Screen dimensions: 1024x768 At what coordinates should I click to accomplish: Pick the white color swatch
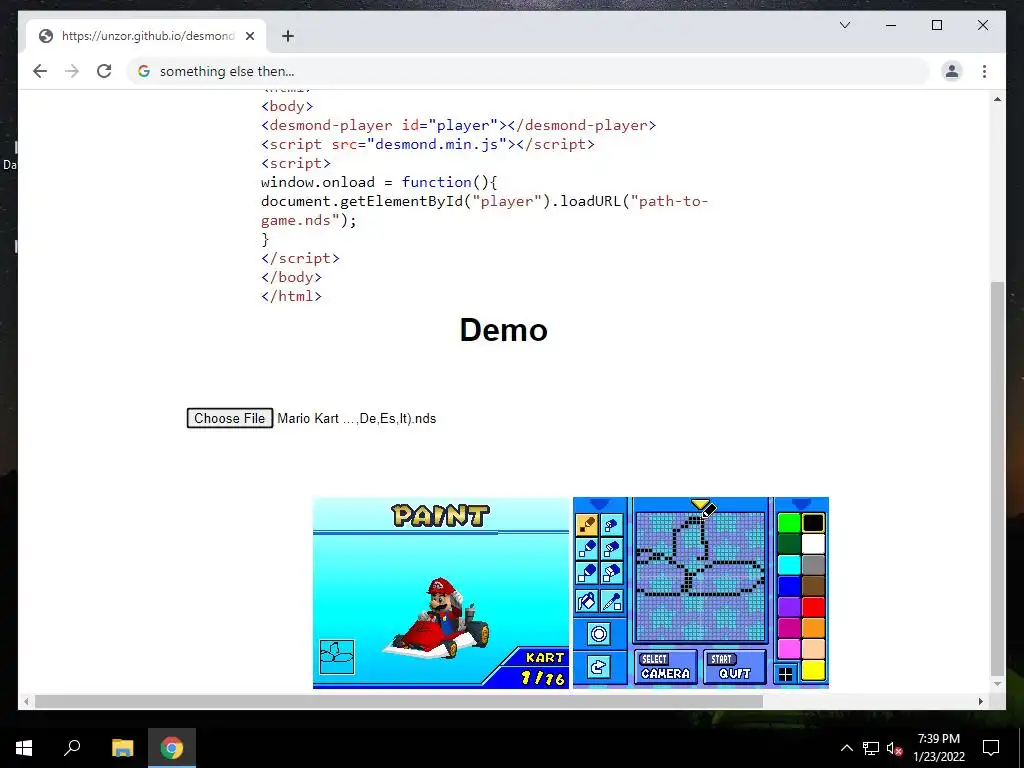813,544
